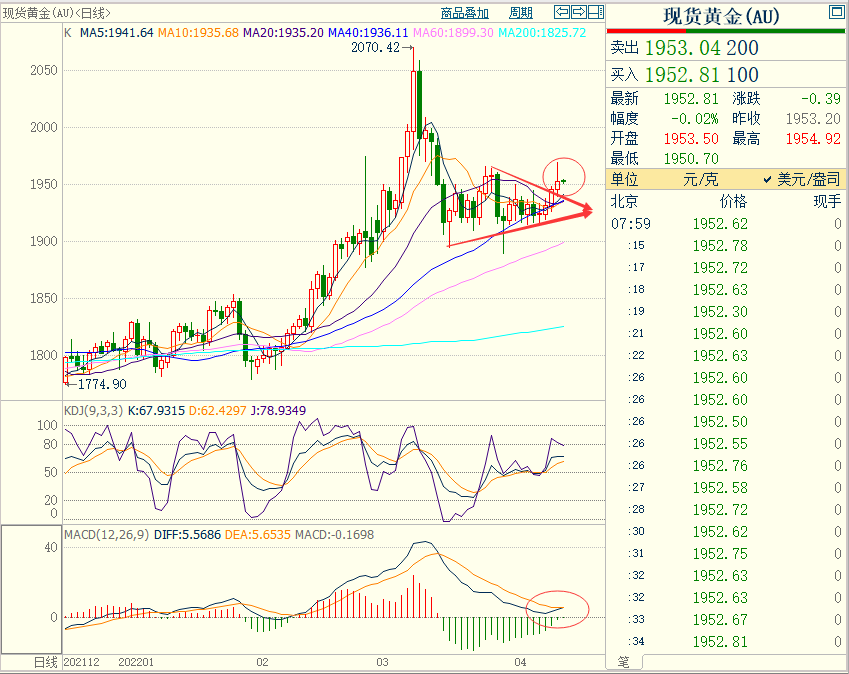Viewport: 849px width, 674px height.
Task: Click the 2070.42 high price marker
Action: pos(375,48)
